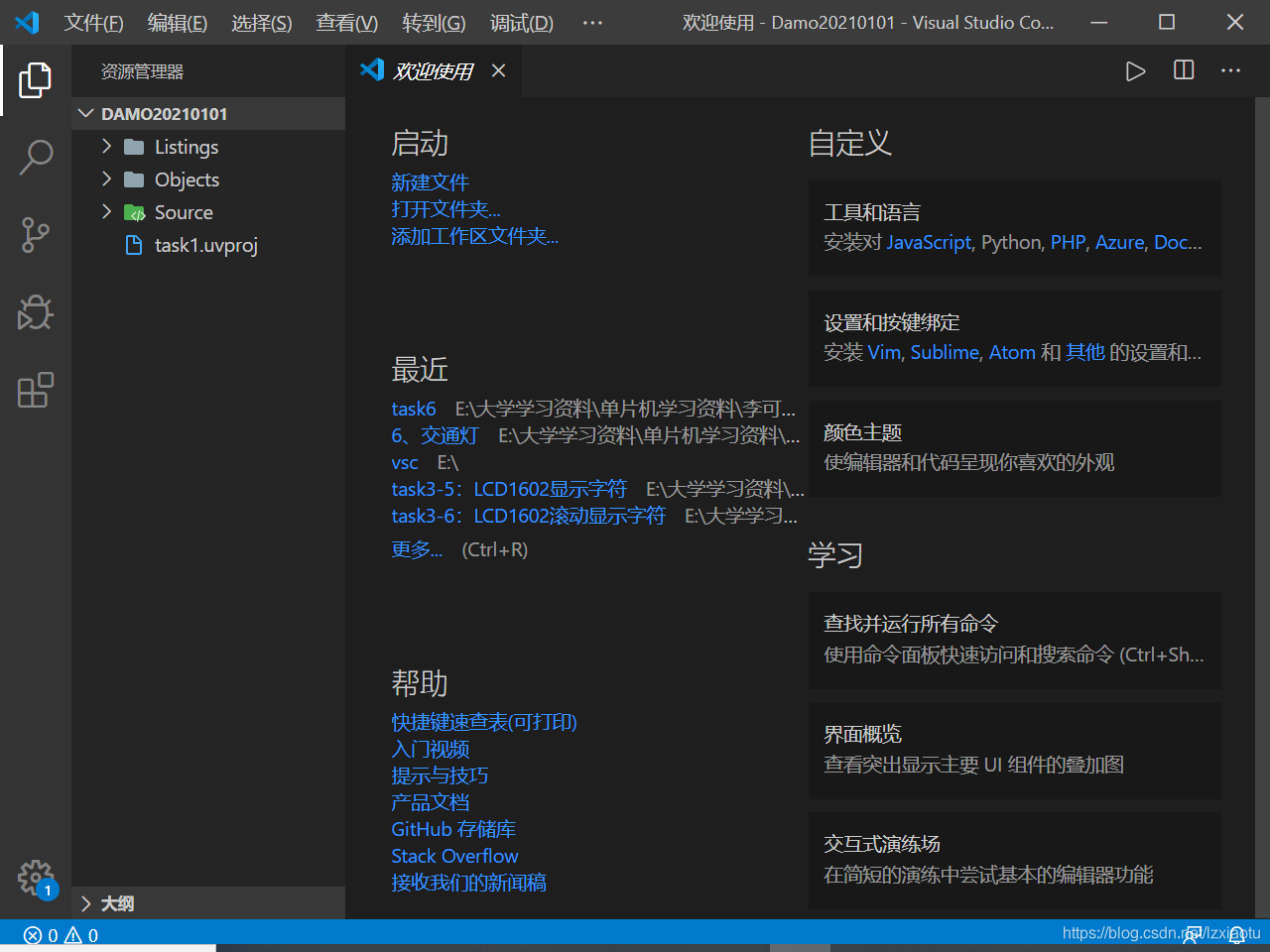Click the warnings count in status bar
This screenshot has width=1270, height=952.
click(x=81, y=935)
